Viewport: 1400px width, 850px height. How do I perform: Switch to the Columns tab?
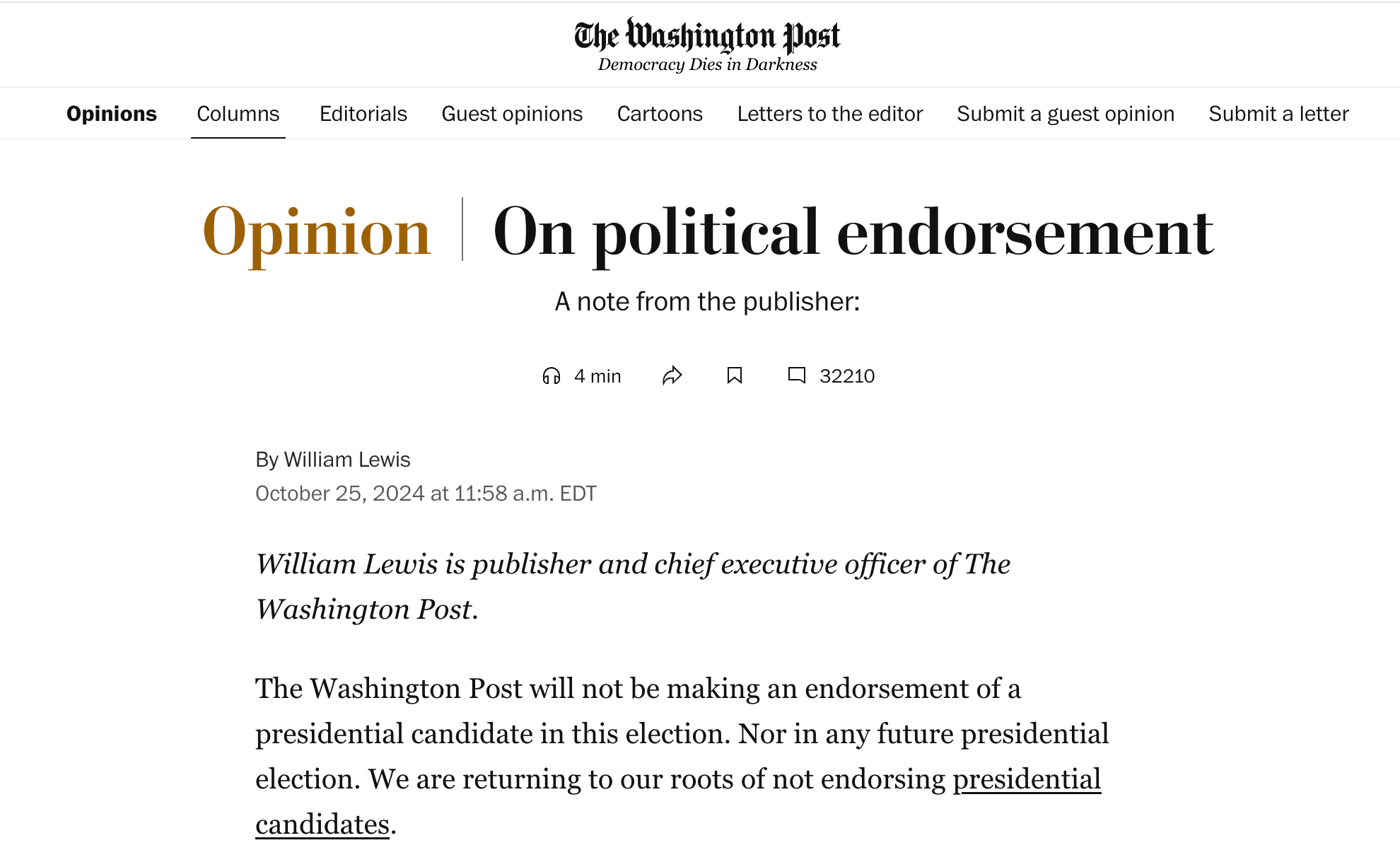coord(238,114)
